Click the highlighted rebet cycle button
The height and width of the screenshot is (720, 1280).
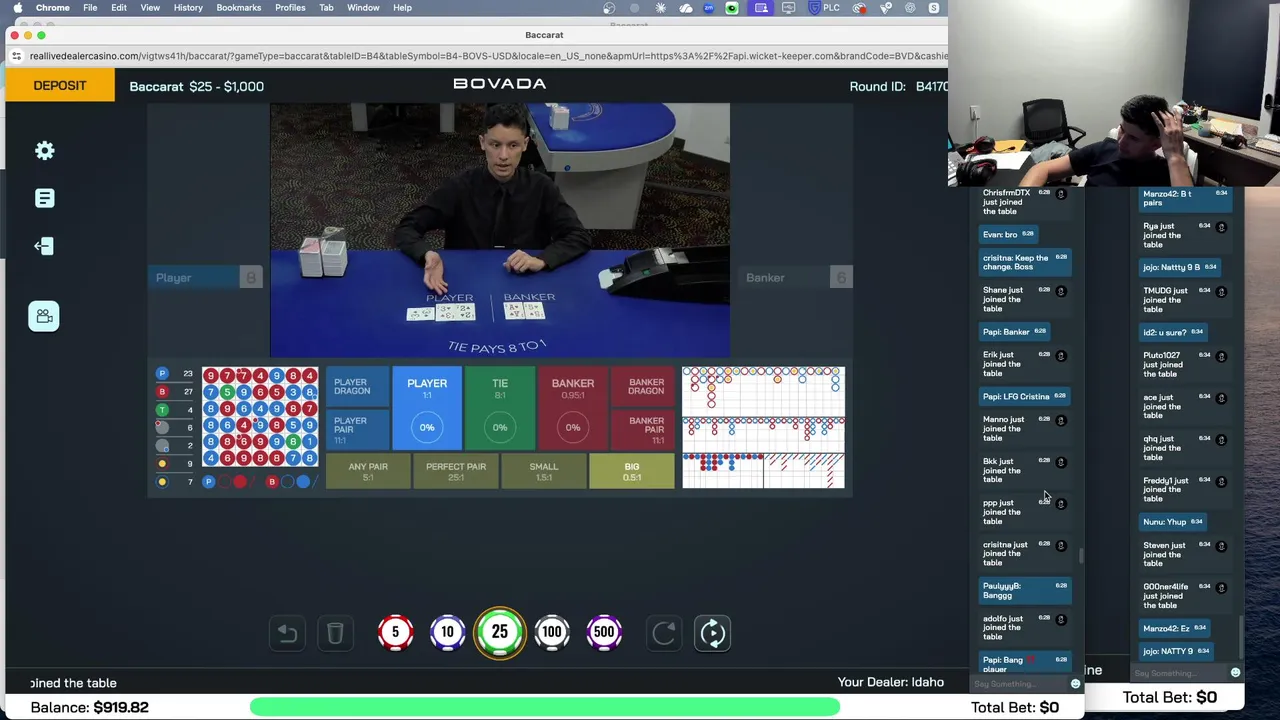(713, 632)
